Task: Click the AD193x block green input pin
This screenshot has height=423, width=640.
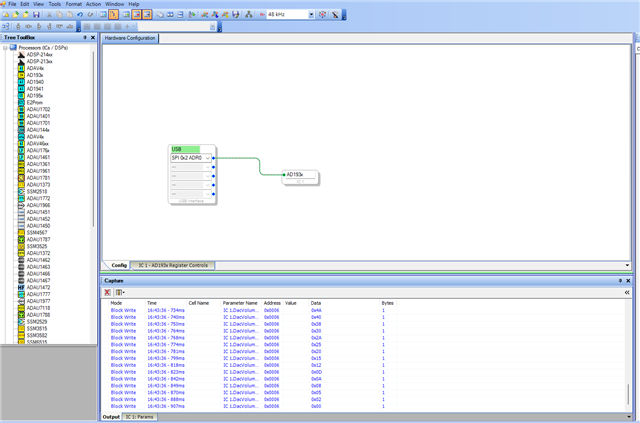Action: (284, 175)
